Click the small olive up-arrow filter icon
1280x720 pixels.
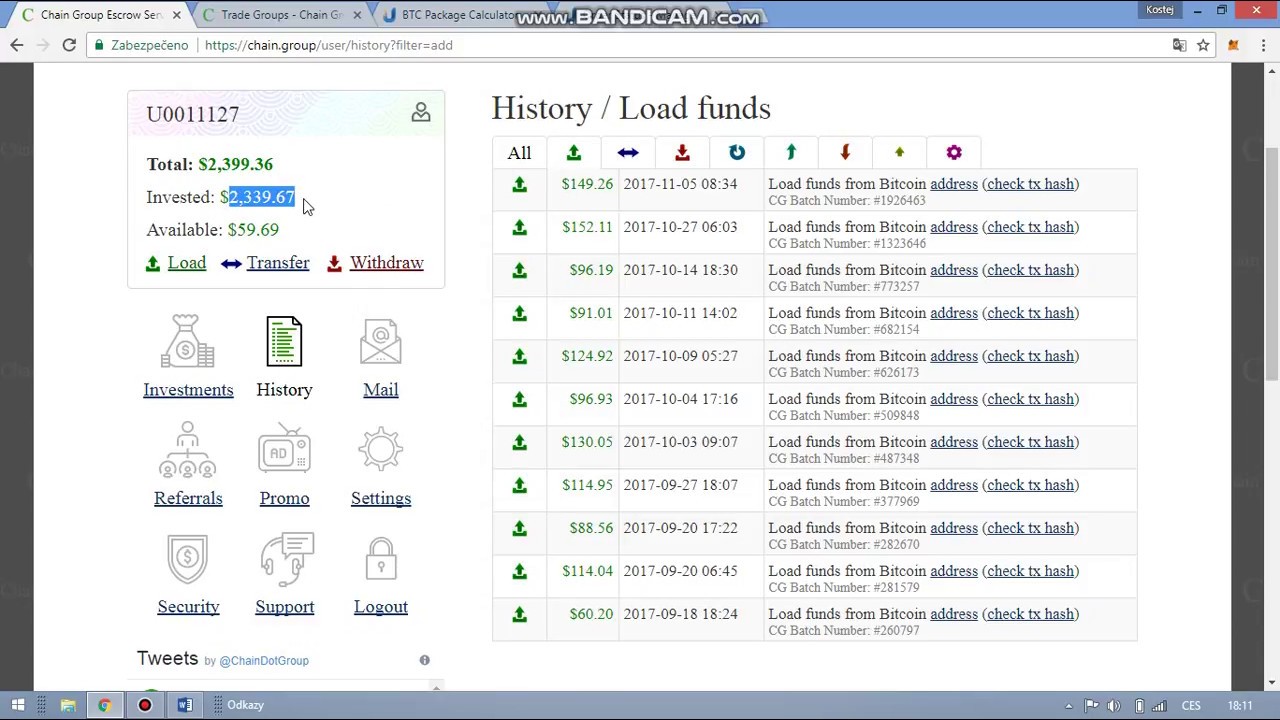(x=899, y=152)
